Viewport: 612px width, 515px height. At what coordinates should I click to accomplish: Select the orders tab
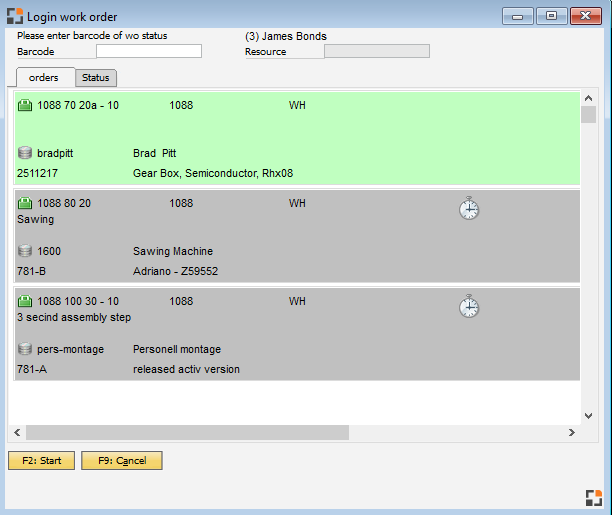point(45,78)
